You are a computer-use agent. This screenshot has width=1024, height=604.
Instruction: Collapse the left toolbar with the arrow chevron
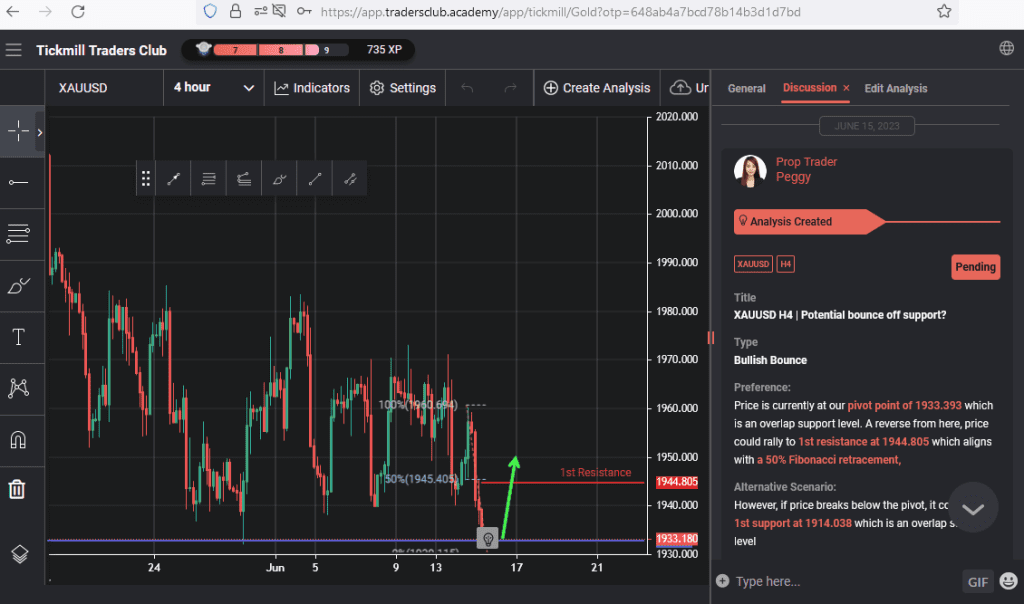pos(39,131)
